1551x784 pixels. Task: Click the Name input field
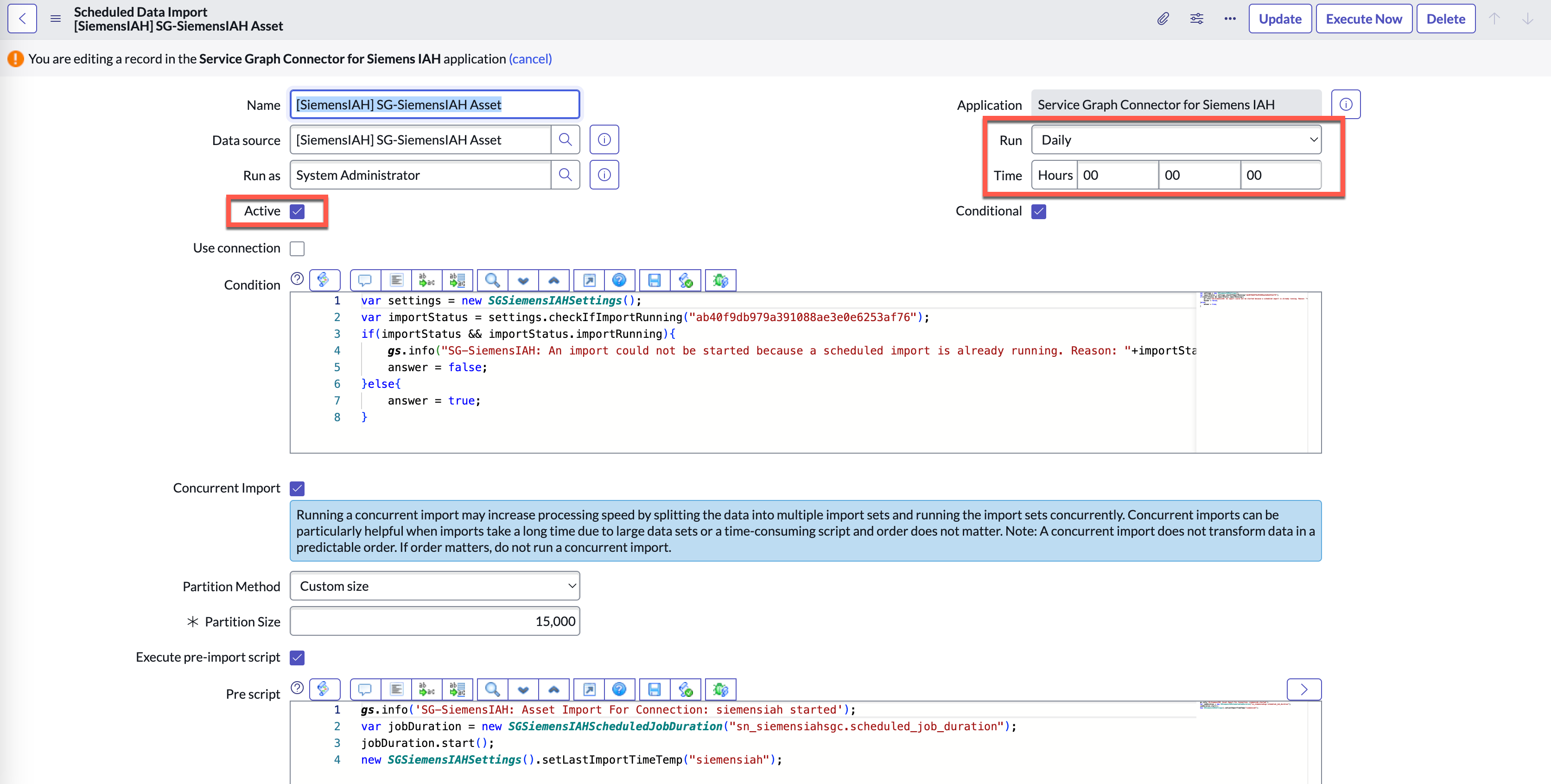pos(435,105)
